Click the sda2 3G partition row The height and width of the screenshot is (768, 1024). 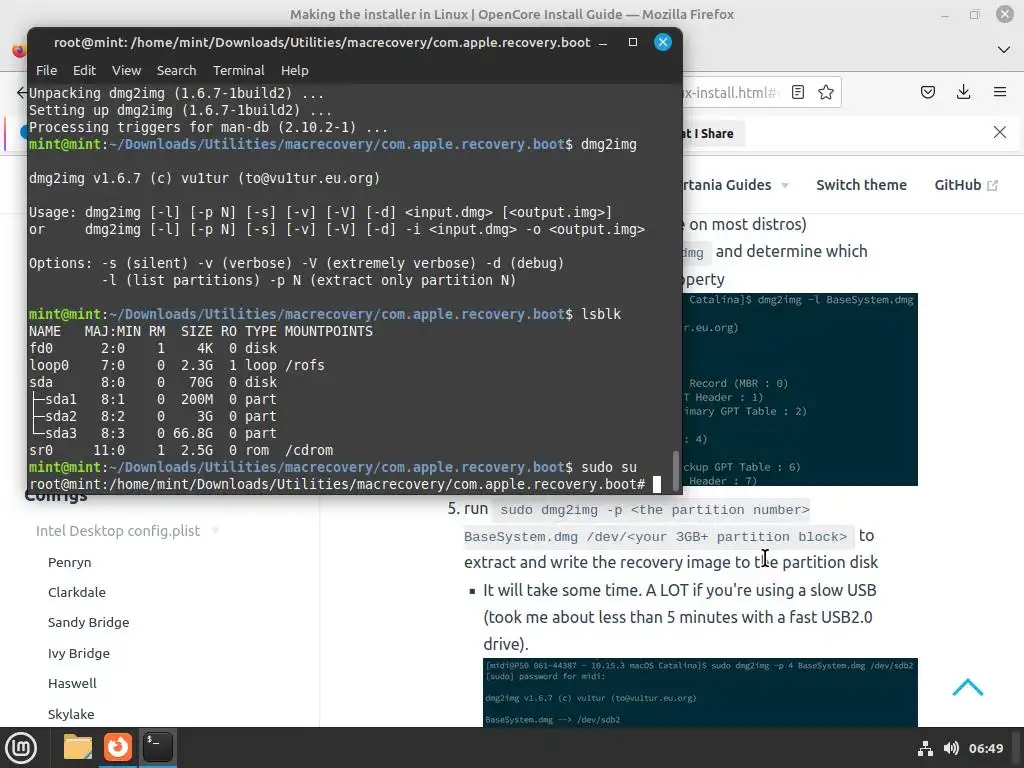(x=152, y=416)
